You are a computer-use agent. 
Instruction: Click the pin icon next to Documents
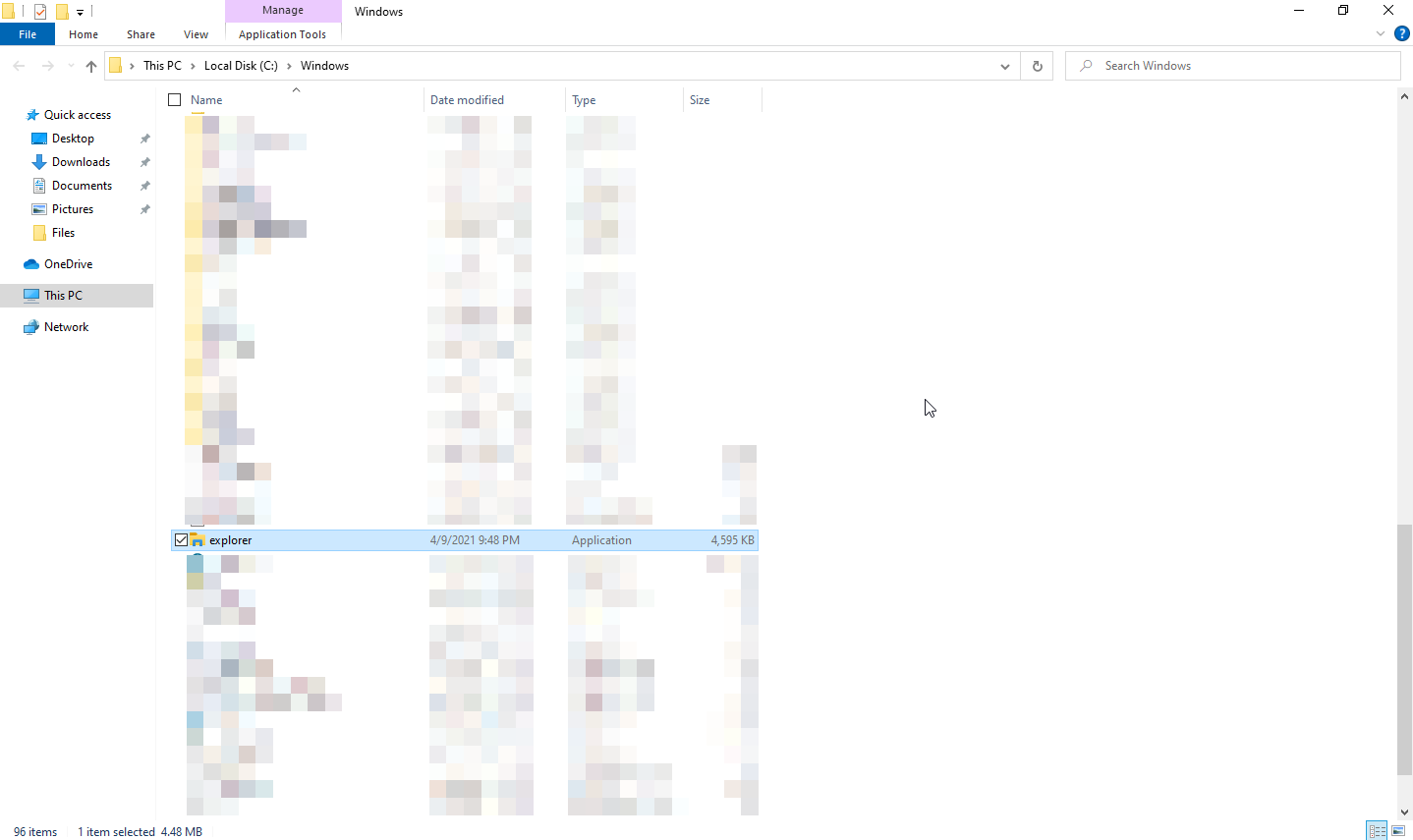click(x=145, y=186)
